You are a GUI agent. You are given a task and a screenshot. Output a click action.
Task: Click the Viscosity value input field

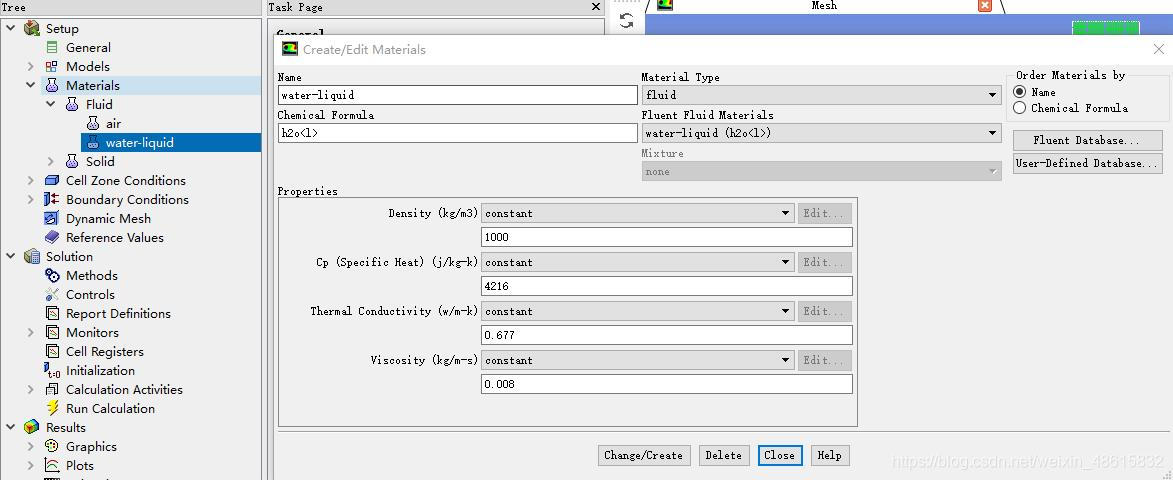tap(666, 384)
